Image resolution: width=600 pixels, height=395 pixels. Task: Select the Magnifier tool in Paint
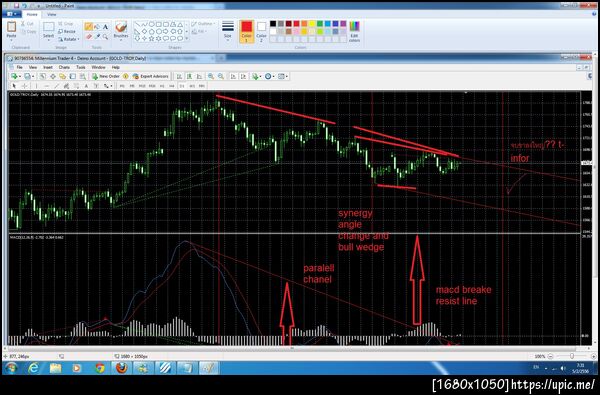click(105, 37)
